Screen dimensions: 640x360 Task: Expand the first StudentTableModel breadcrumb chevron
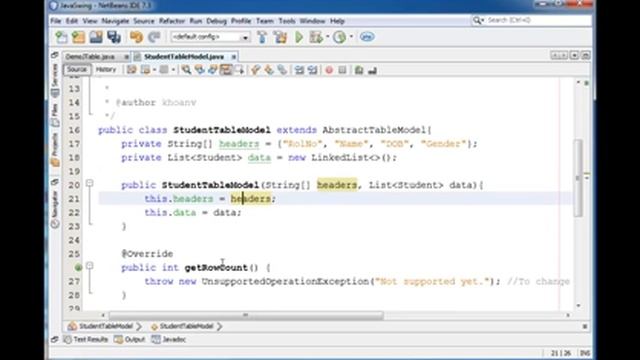tap(139, 326)
